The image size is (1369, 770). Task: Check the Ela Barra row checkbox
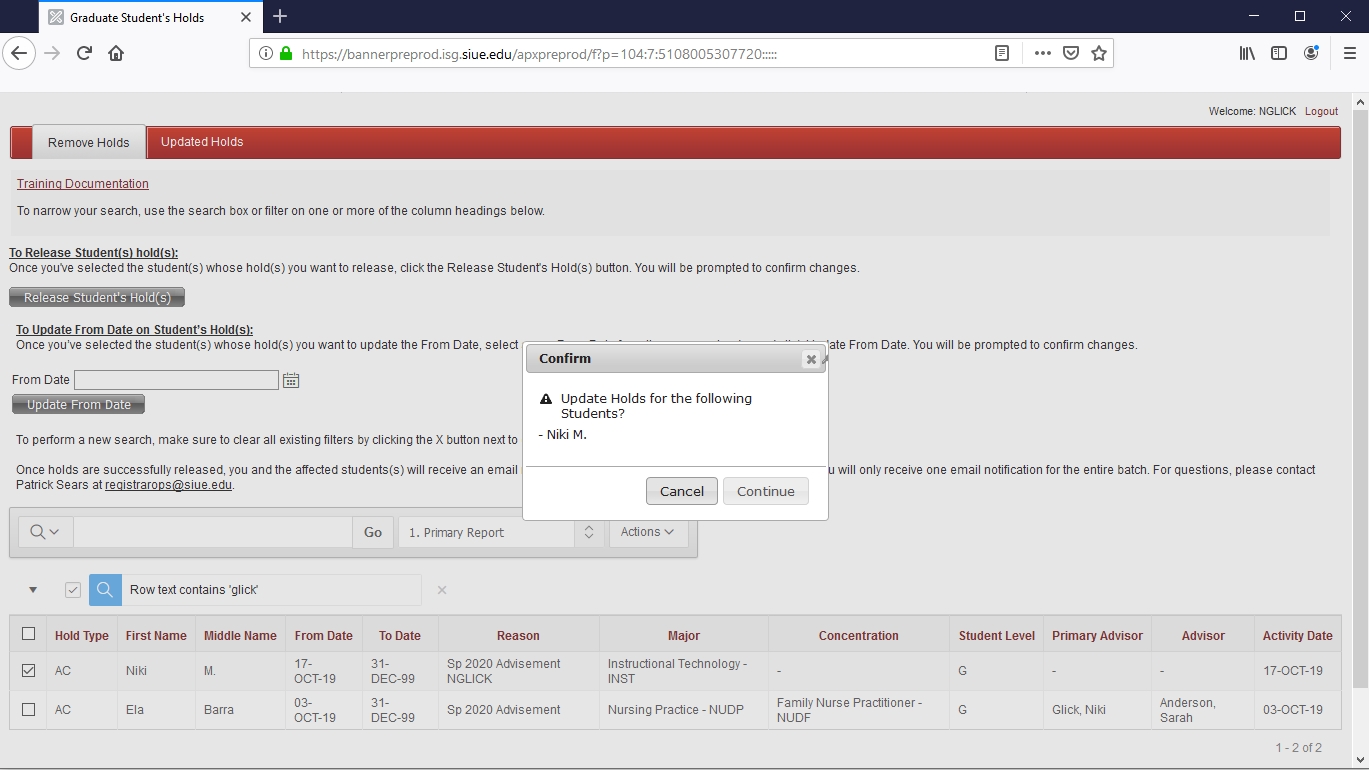click(x=28, y=709)
